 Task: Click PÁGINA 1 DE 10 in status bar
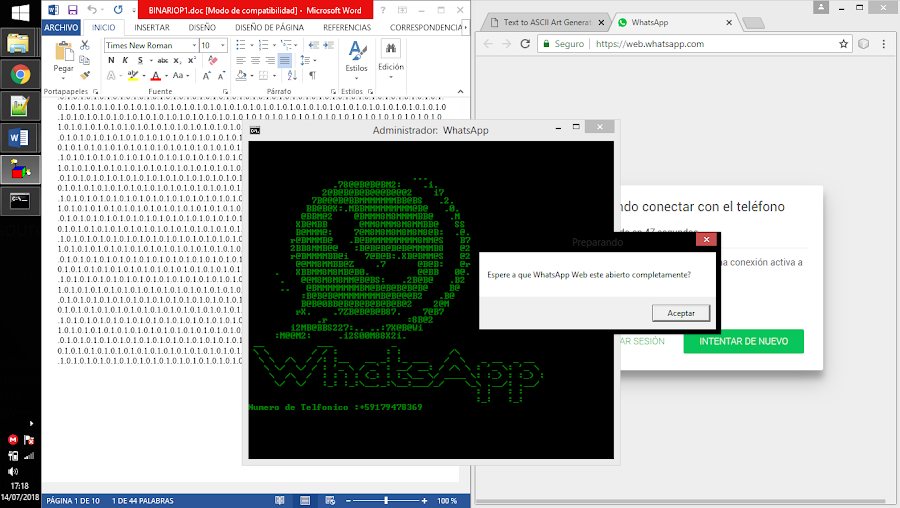pyautogui.click(x=73, y=501)
